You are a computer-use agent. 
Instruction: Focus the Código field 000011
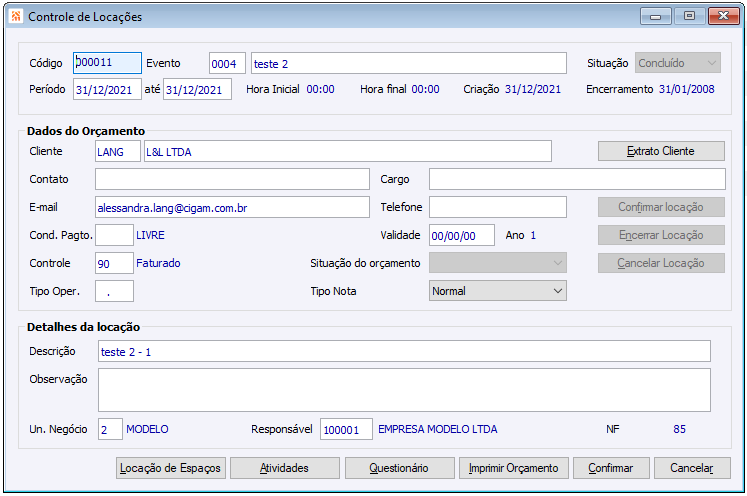pos(107,63)
